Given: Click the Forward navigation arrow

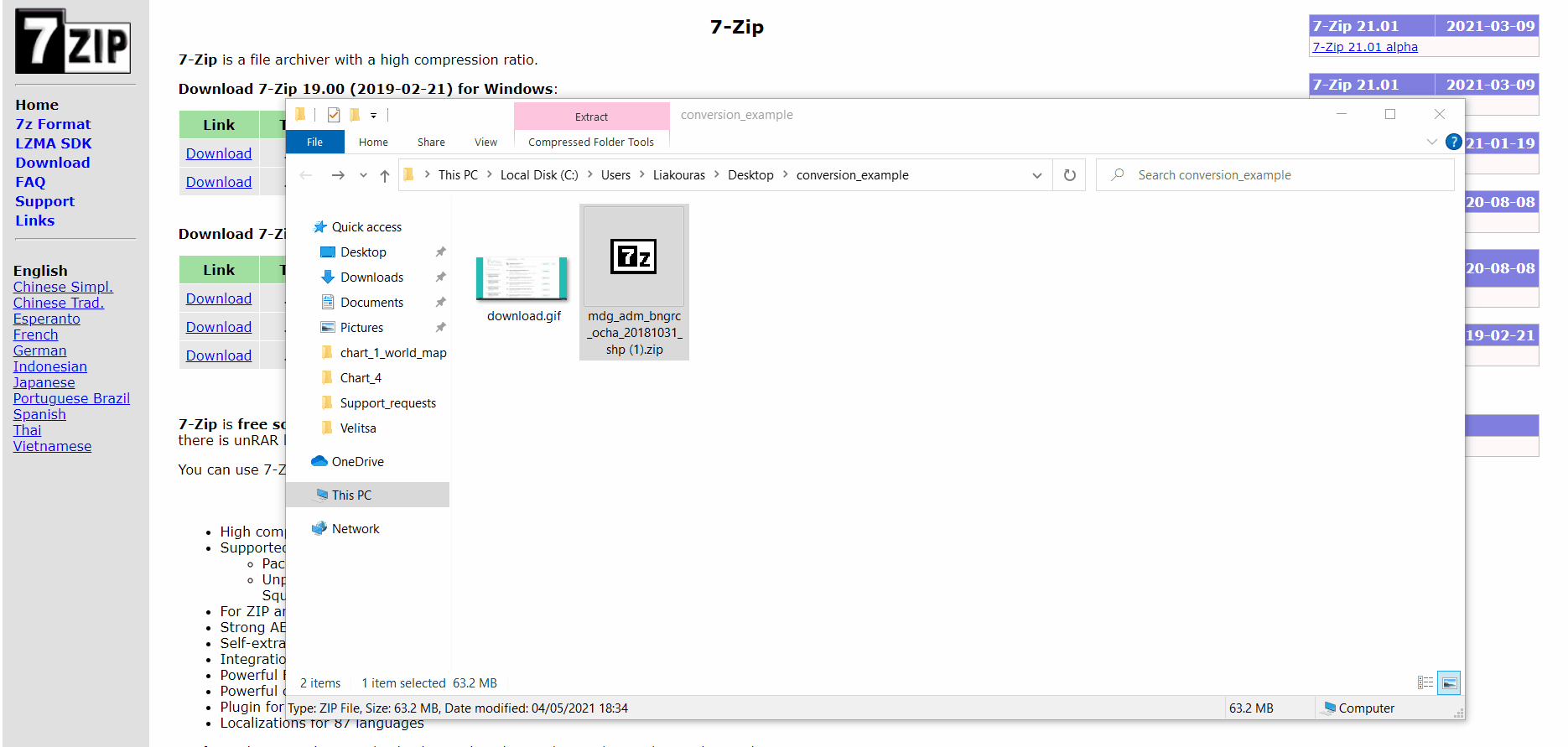Looking at the screenshot, I should (338, 175).
